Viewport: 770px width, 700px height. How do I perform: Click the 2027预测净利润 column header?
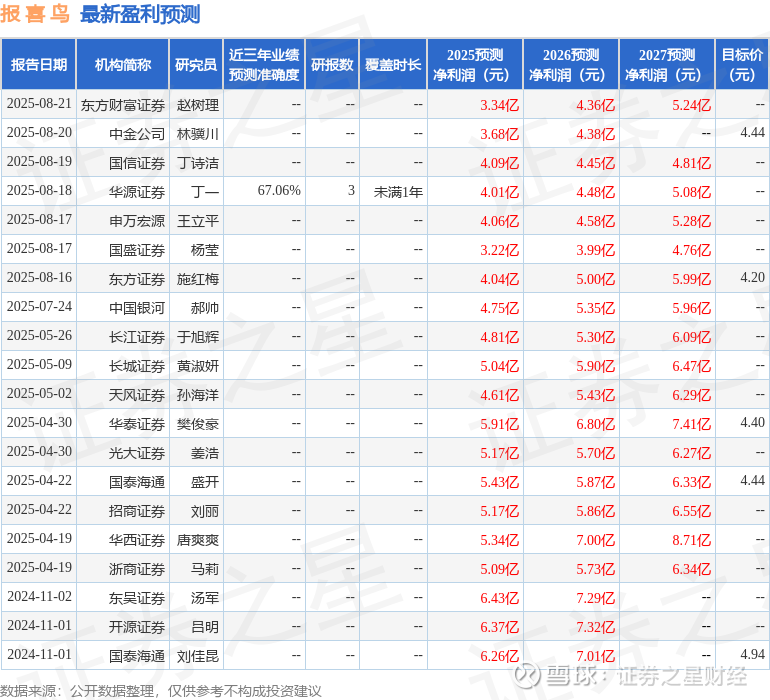click(x=667, y=64)
